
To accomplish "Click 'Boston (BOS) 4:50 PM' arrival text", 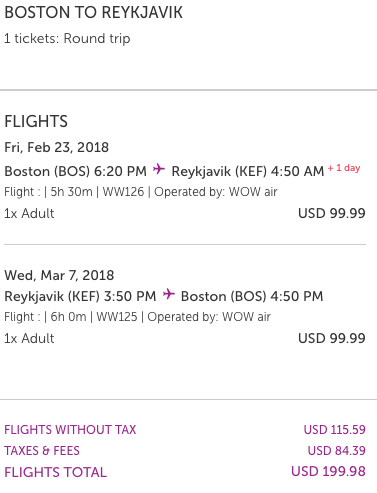I will 252,296.
